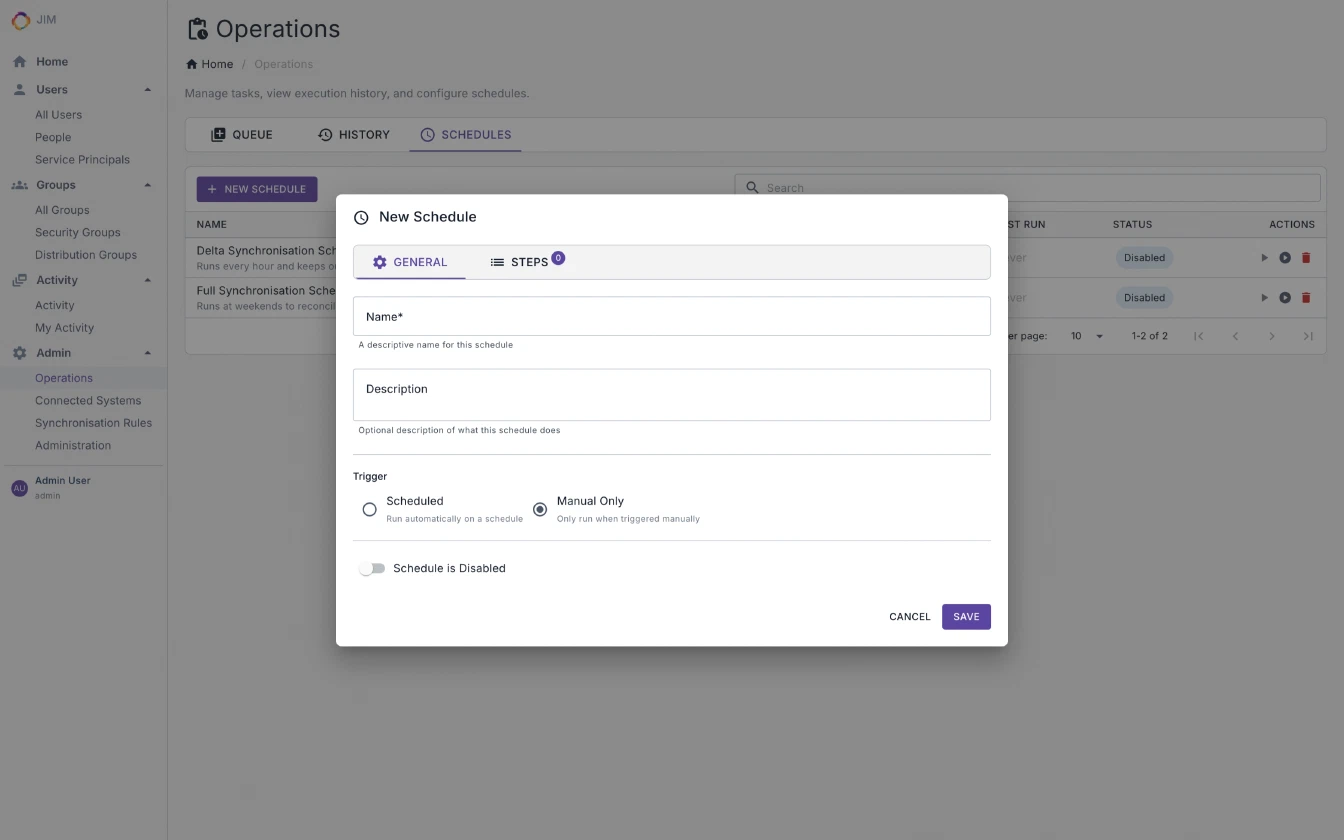Viewport: 1344px width, 840px height.
Task: Delete Delta Synchronisation Schedule using the trash icon
Action: point(1307,257)
